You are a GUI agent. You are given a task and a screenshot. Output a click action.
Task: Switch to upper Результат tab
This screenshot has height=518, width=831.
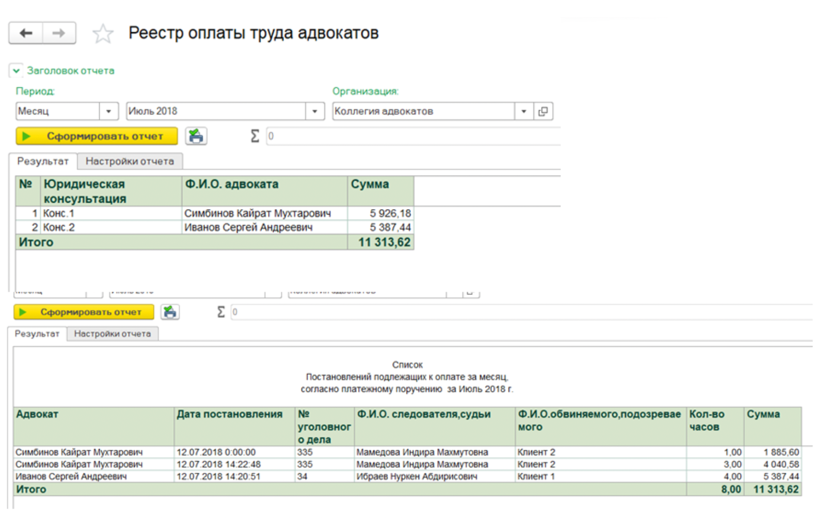click(43, 161)
